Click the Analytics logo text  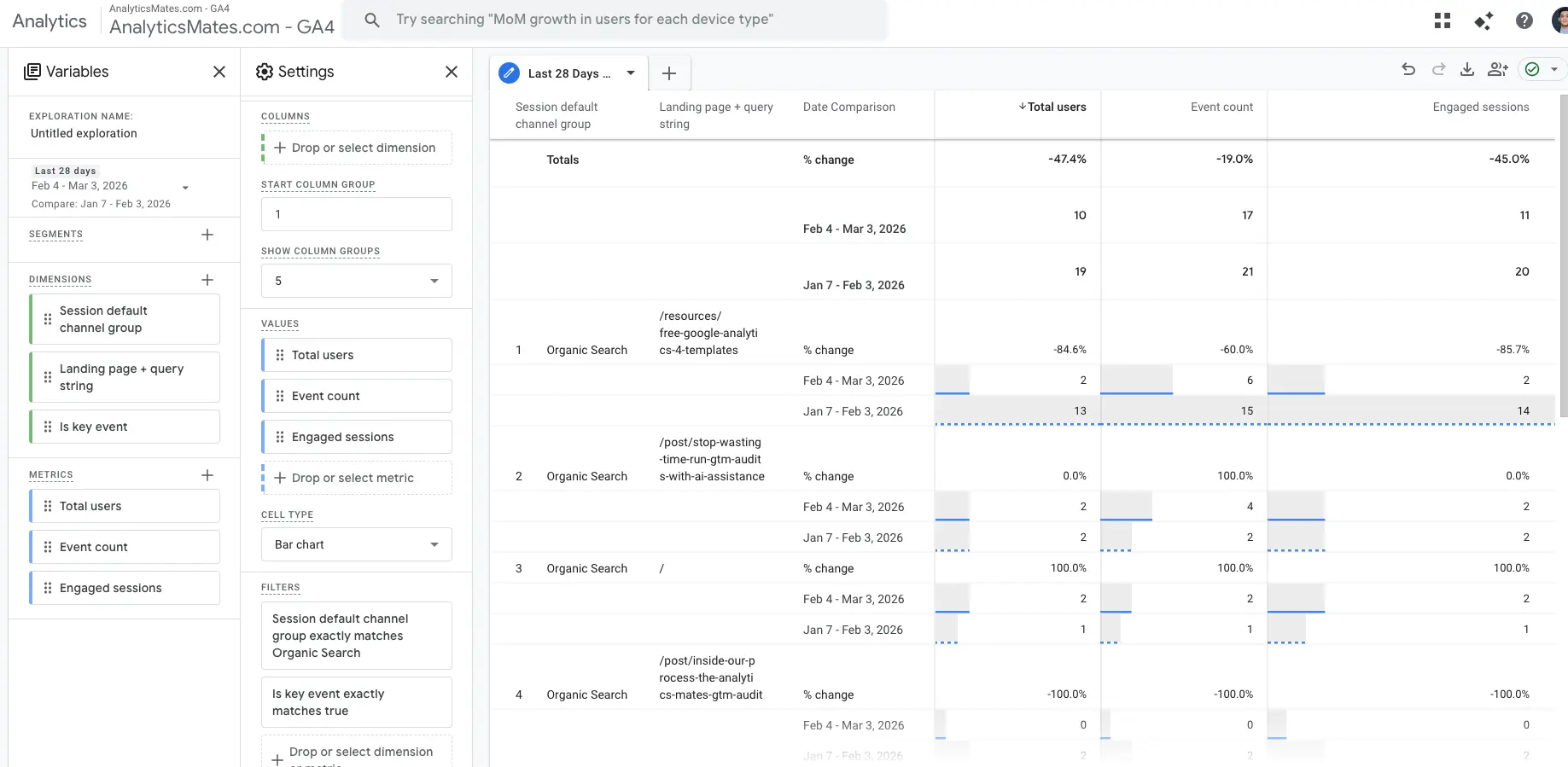(50, 21)
